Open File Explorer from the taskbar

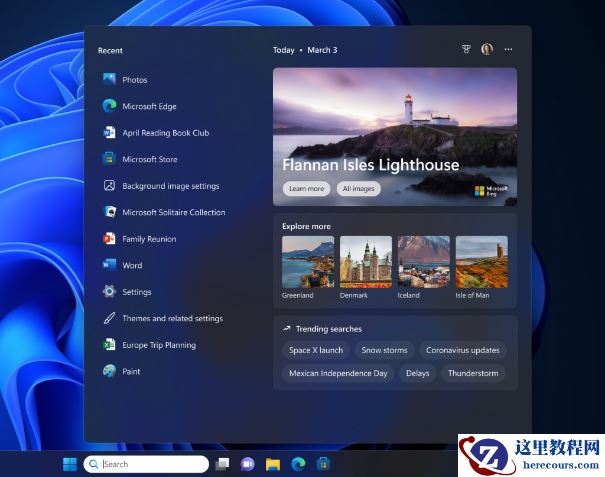(273, 464)
